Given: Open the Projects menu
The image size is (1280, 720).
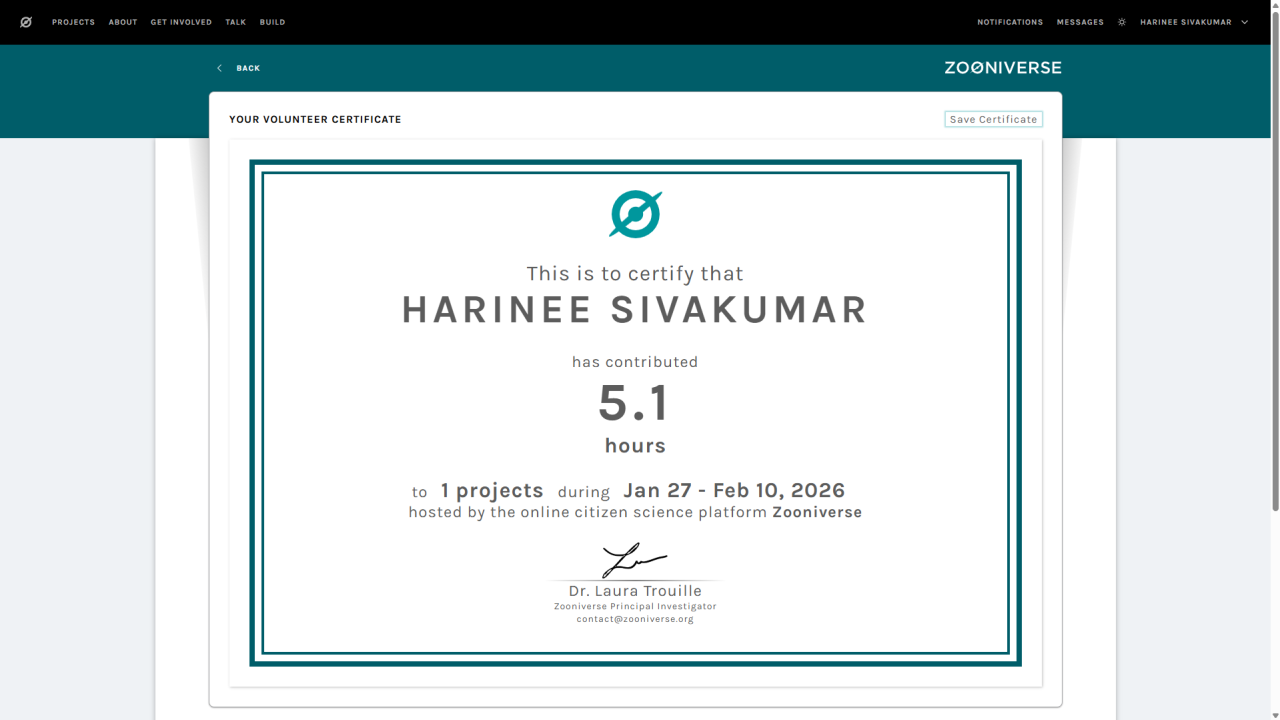Looking at the screenshot, I should point(74,22).
